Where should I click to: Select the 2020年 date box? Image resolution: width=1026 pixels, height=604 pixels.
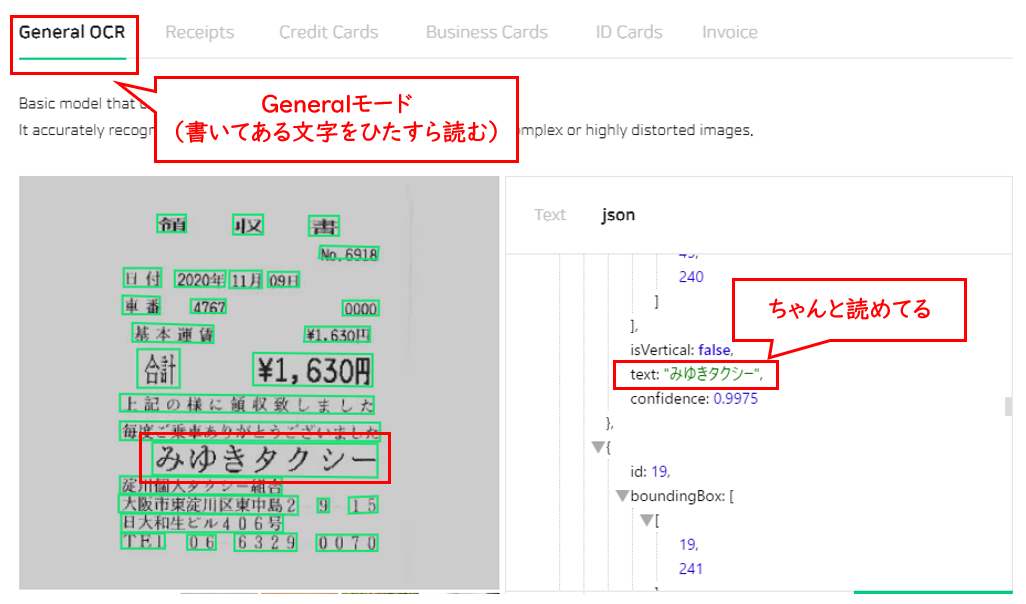tap(200, 280)
